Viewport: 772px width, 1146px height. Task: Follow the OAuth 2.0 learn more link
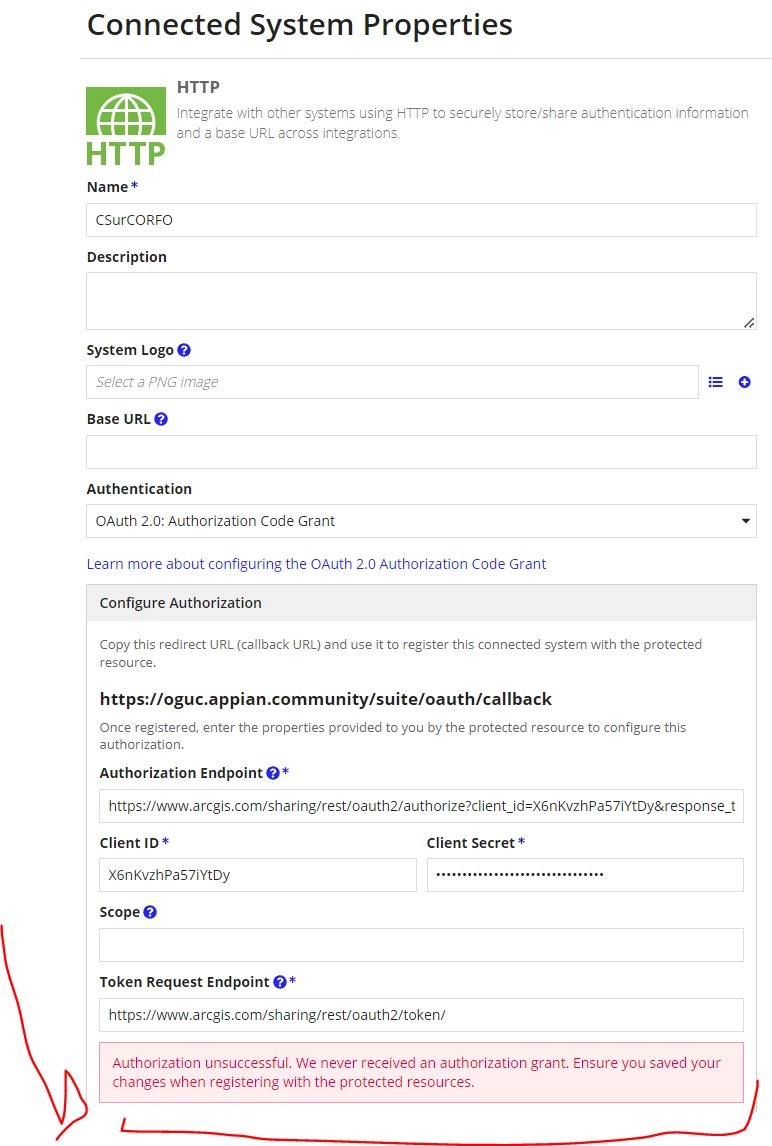(316, 563)
